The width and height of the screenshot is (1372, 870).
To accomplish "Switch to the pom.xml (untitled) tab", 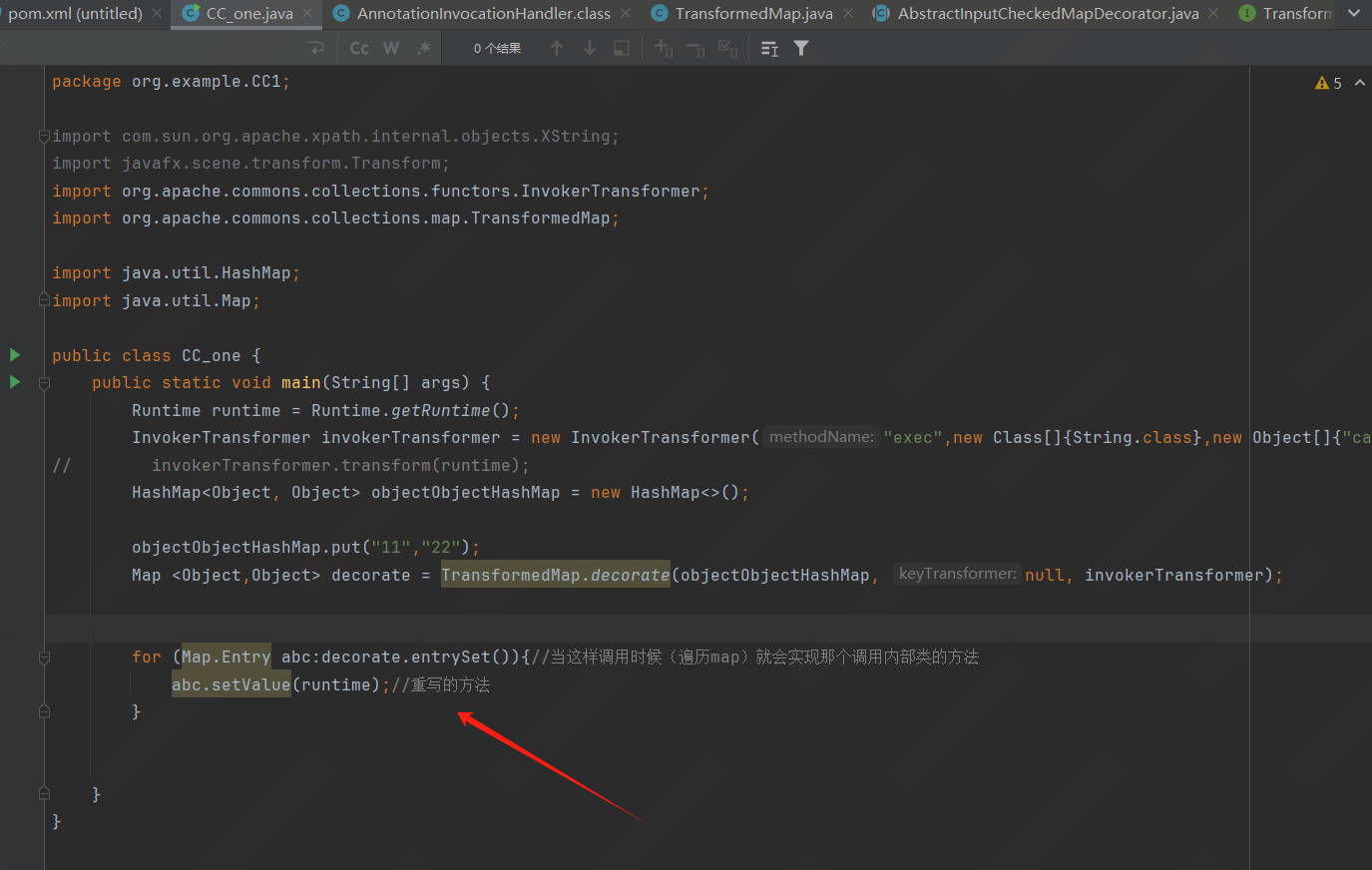I will (x=75, y=14).
